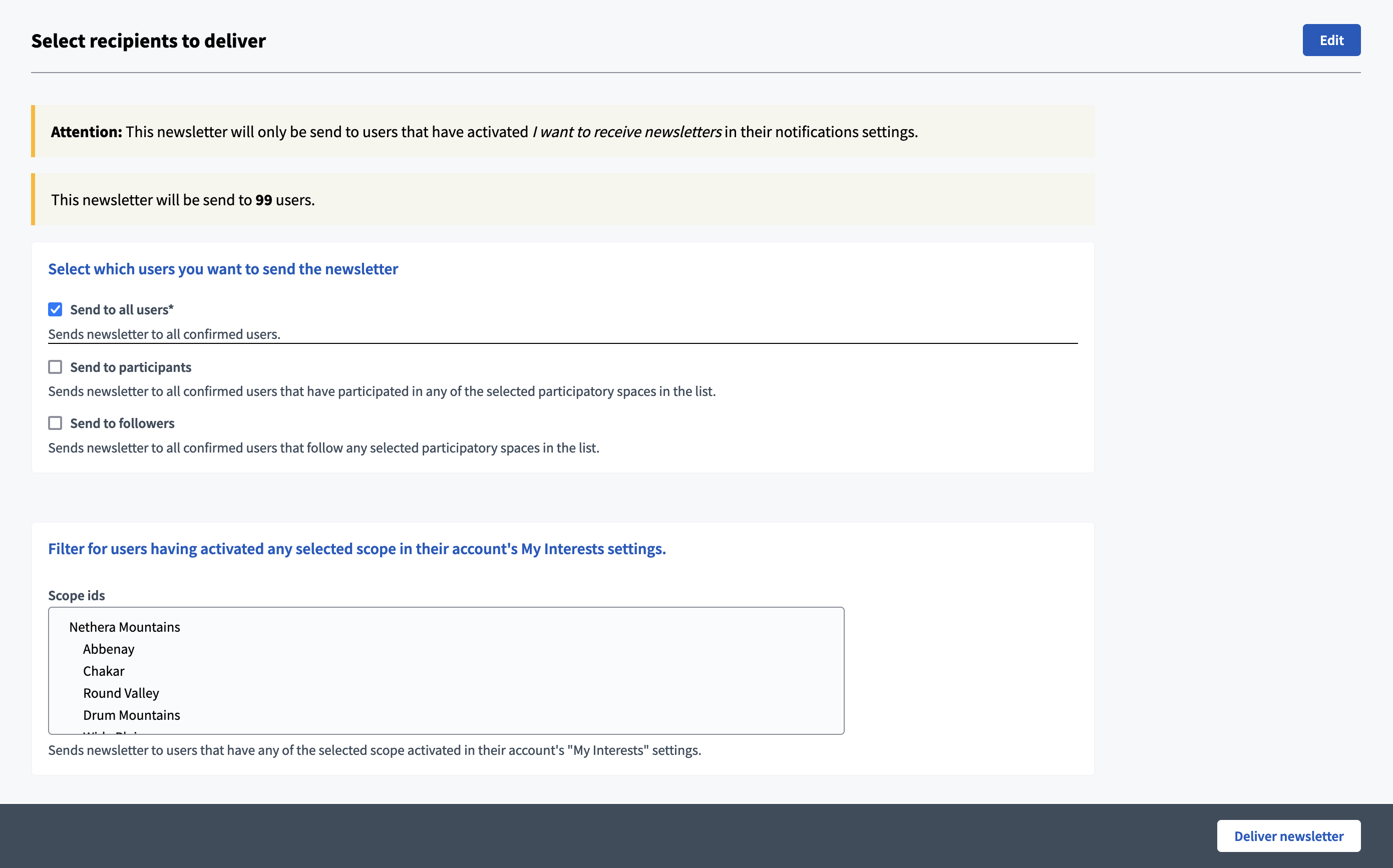Viewport: 1393px width, 868px height.
Task: Select the Nethera Mountains scope
Action: tap(125, 627)
